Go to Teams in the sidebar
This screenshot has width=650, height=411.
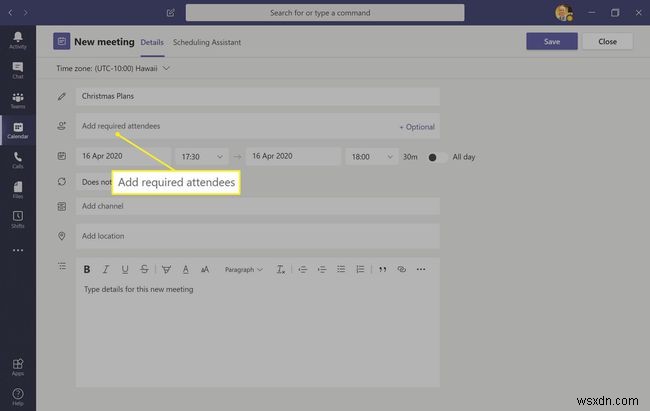18,100
